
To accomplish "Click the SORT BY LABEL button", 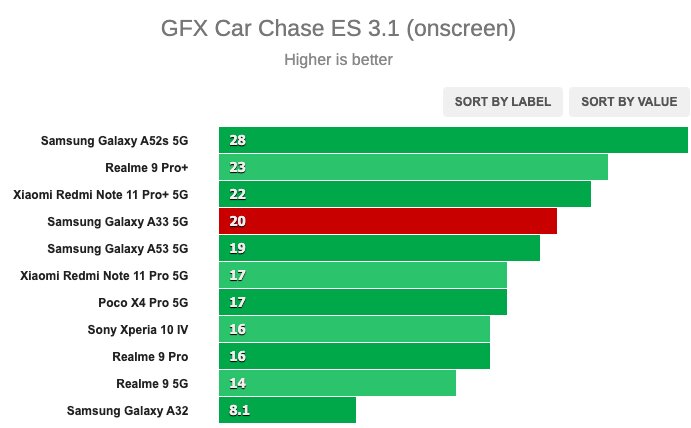I will click(503, 102).
